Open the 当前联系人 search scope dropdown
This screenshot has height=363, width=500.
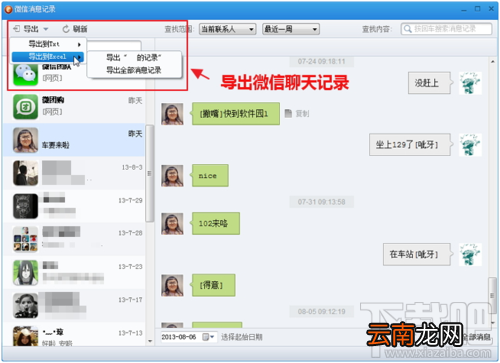(228, 29)
